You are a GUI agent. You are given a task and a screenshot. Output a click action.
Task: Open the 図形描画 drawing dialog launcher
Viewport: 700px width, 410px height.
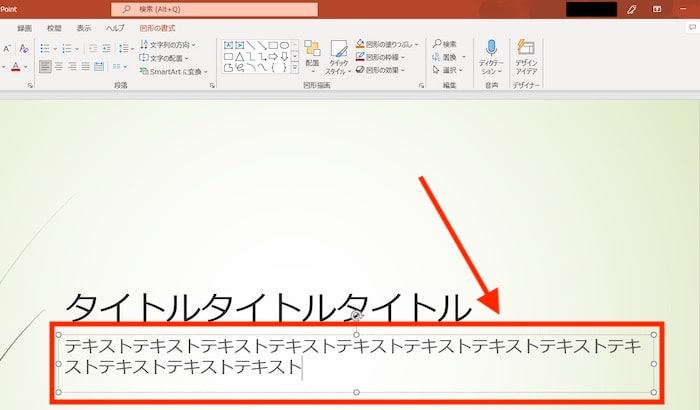coord(421,85)
